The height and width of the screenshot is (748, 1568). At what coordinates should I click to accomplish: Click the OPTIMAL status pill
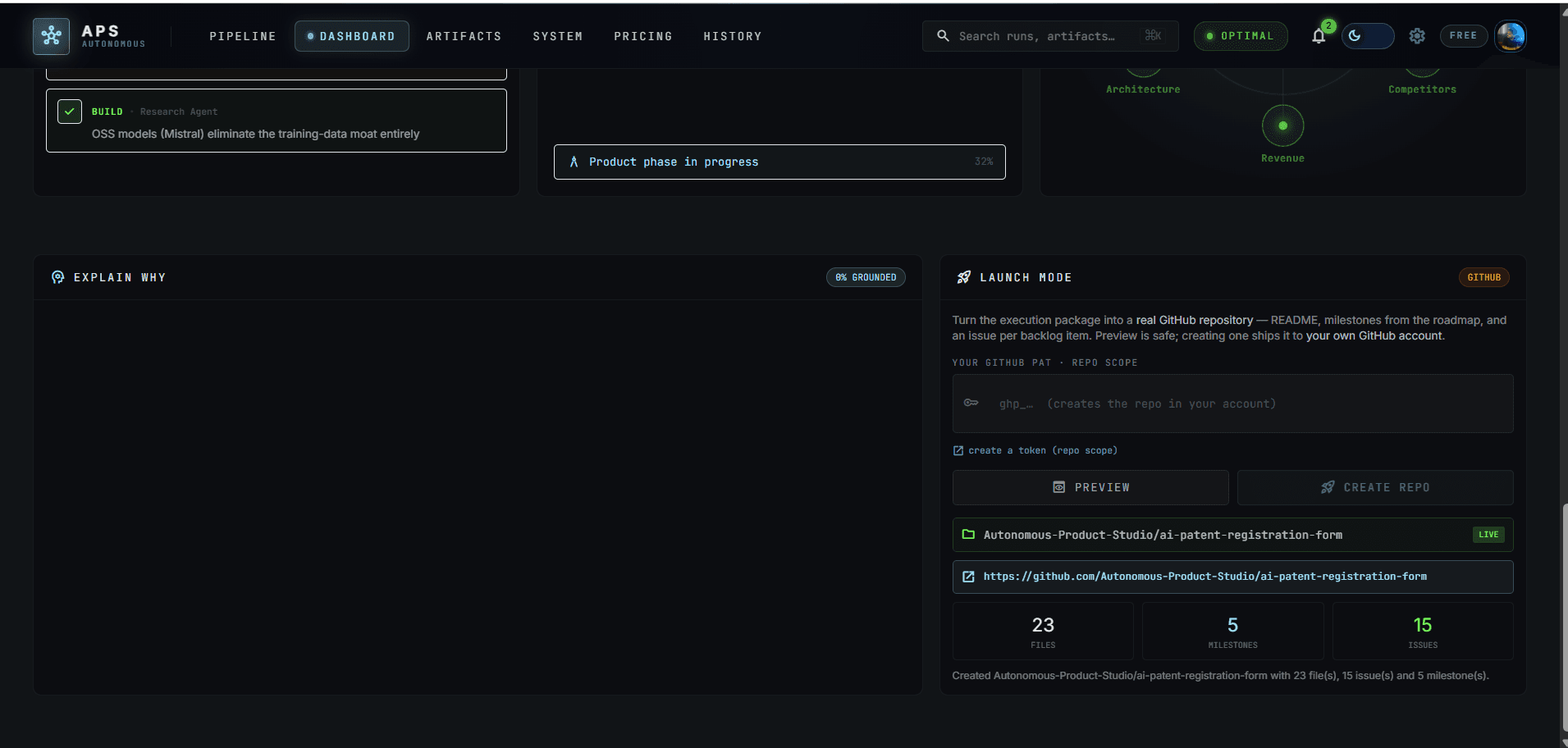pos(1240,36)
